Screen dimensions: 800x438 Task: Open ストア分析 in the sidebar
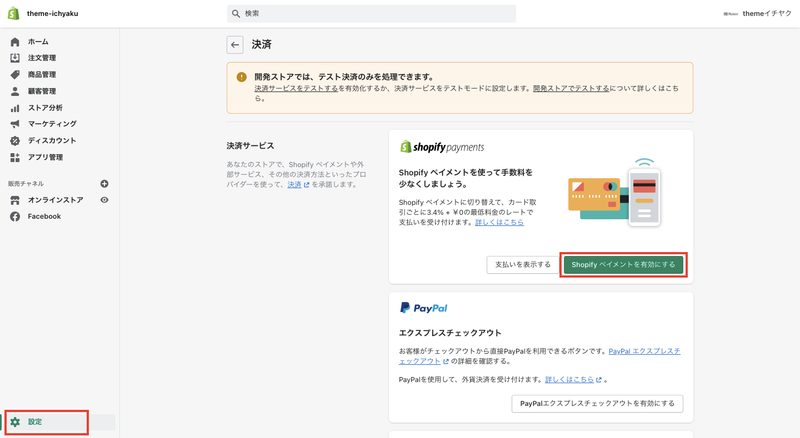pos(45,108)
